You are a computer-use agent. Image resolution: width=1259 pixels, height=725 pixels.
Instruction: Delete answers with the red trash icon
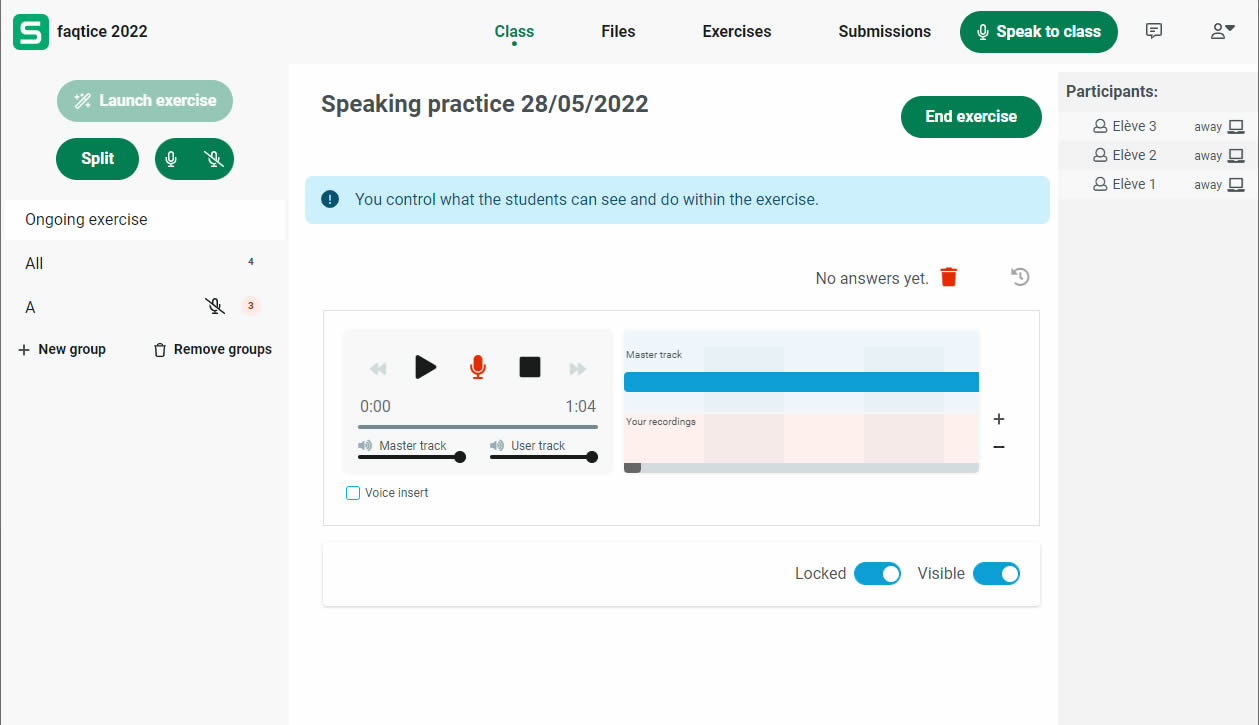coord(949,277)
